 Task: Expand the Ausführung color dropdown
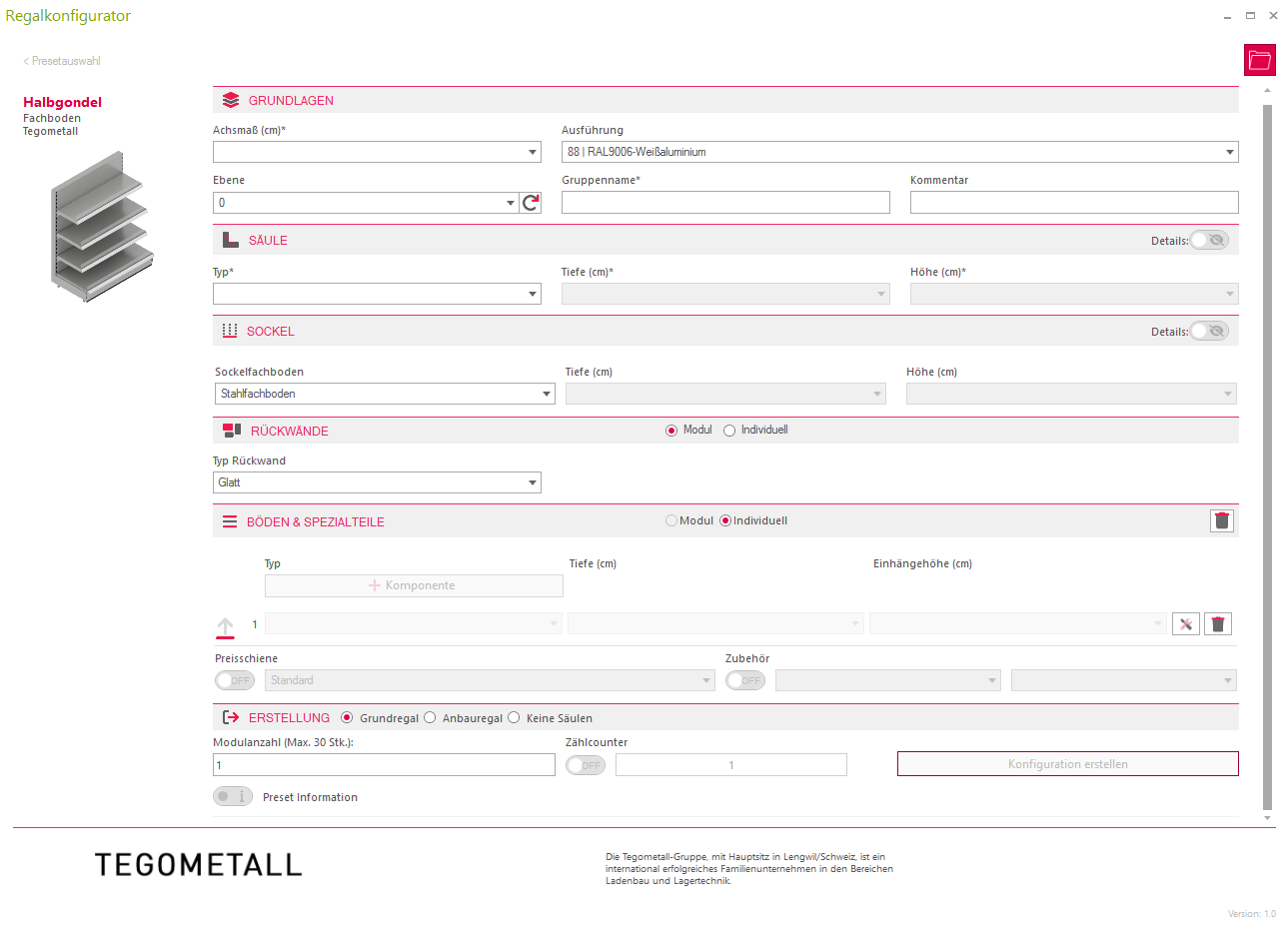899,152
